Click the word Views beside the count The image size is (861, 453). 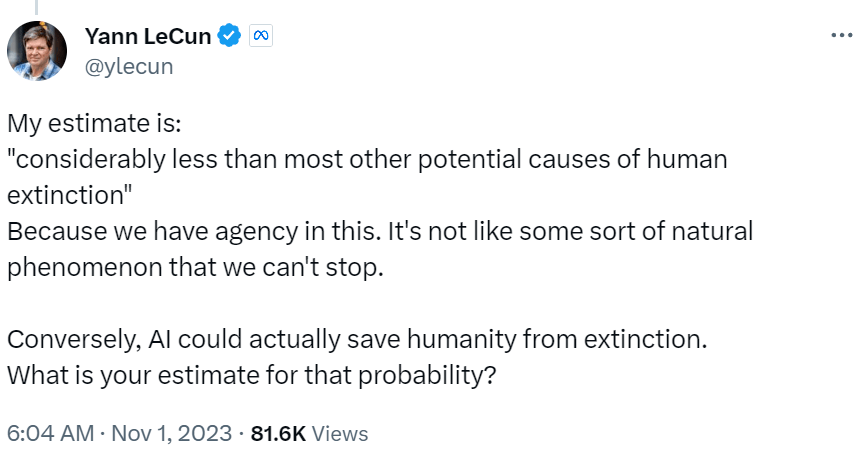pyautogui.click(x=340, y=433)
